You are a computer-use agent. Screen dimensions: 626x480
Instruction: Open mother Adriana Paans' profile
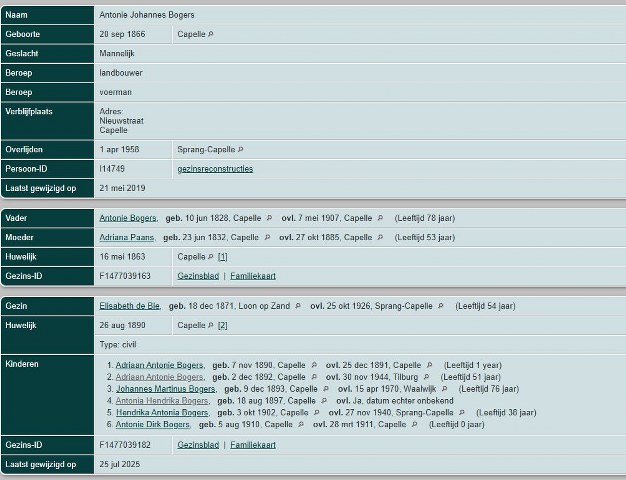127,238
